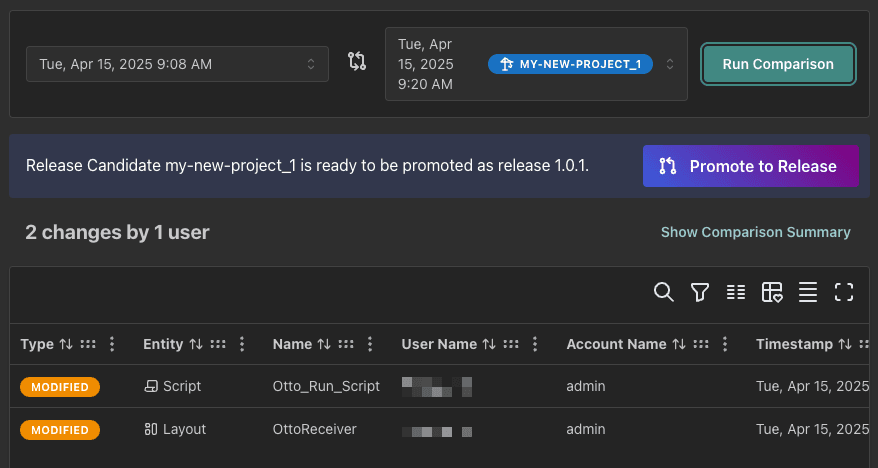Open the 9:08 AM snapshot dropdown

[177, 64]
